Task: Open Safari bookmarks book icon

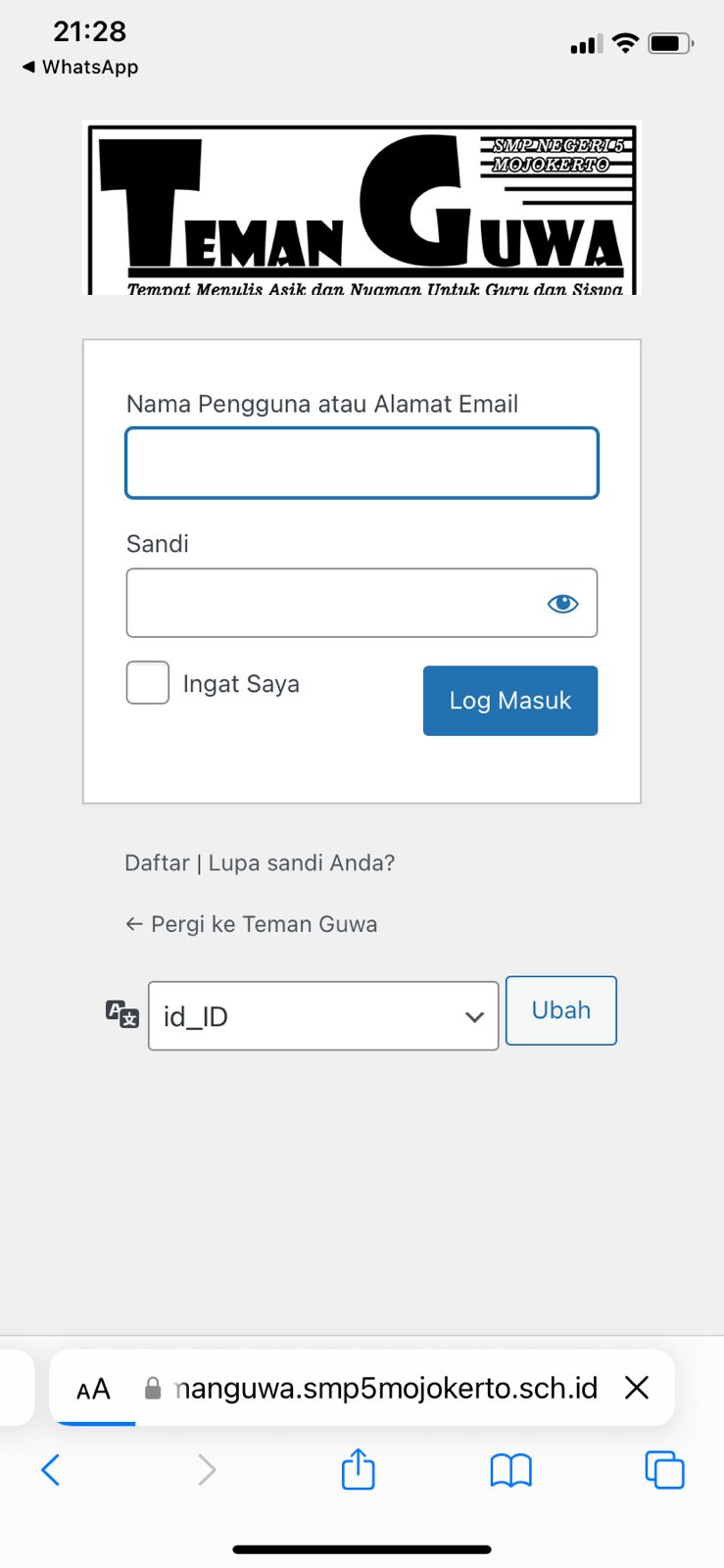Action: click(510, 1469)
